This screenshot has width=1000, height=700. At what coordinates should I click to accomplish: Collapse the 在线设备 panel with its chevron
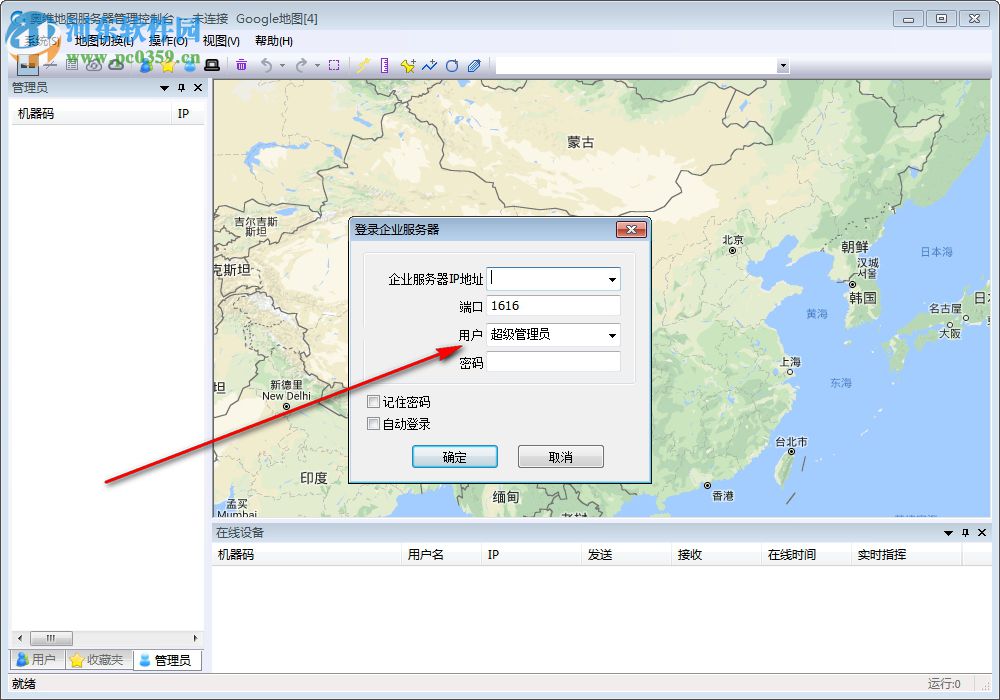[x=948, y=532]
